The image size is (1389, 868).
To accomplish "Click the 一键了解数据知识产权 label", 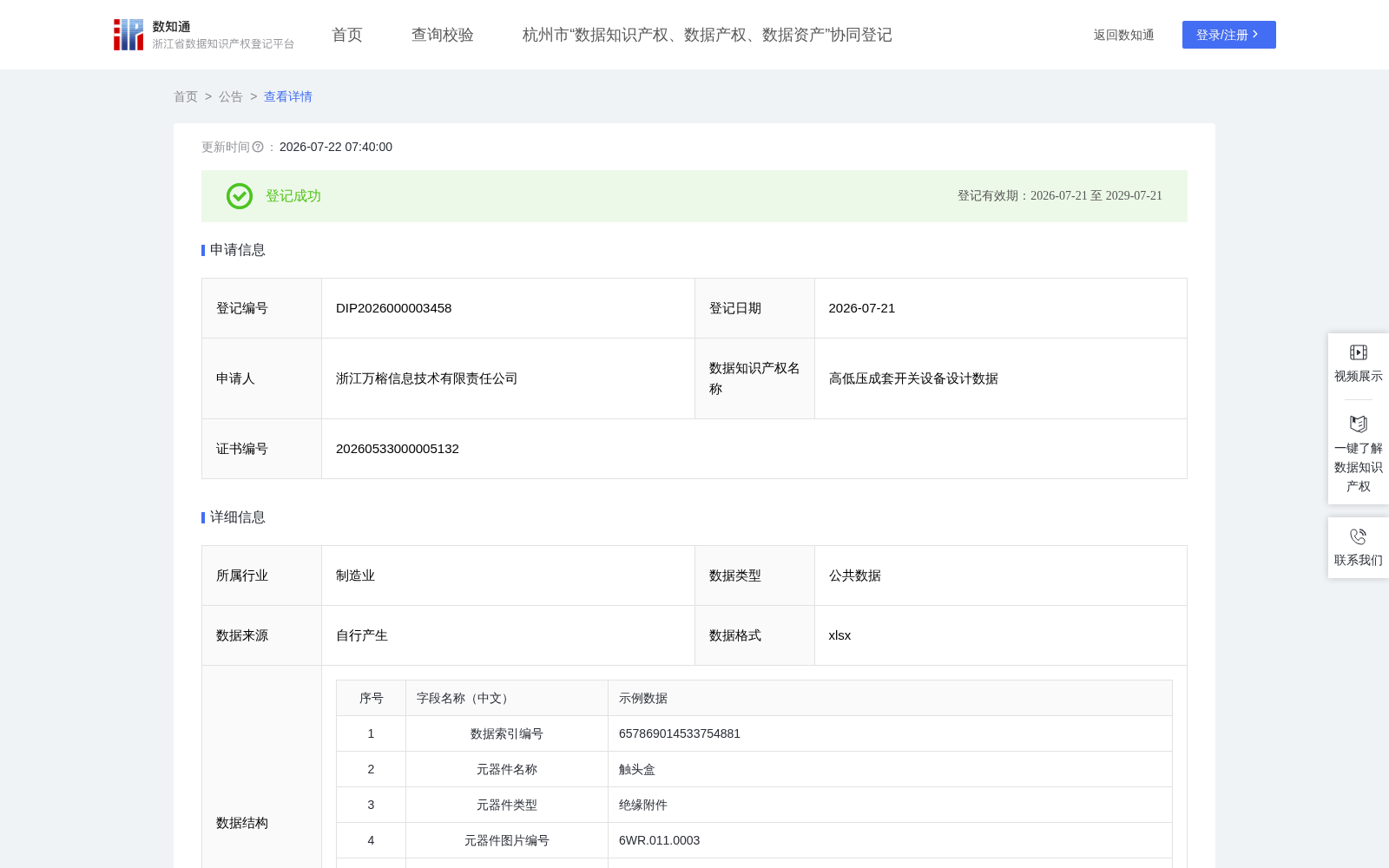I will 1359,467.
